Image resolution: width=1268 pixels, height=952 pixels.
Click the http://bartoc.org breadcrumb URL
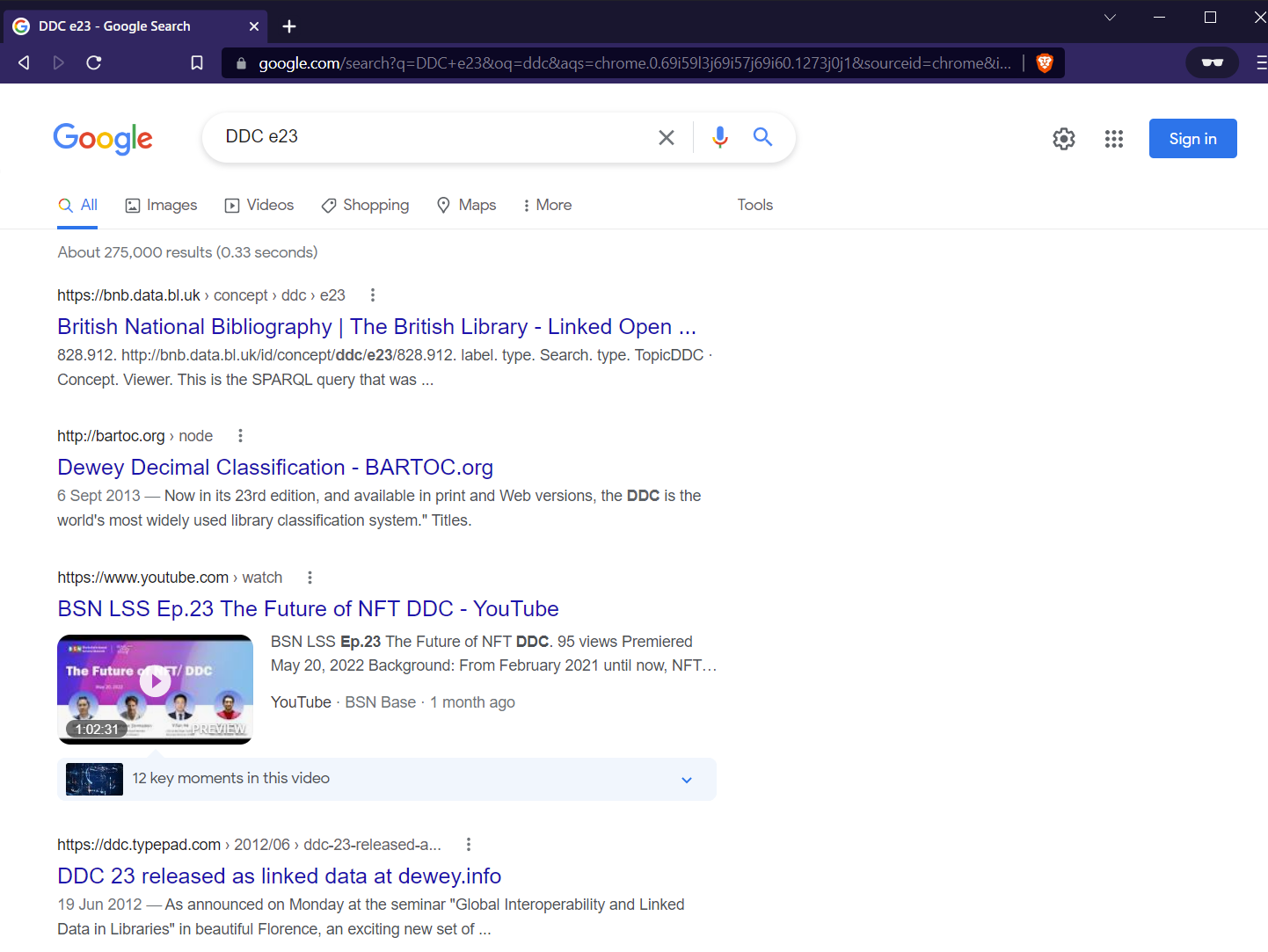[x=111, y=436]
